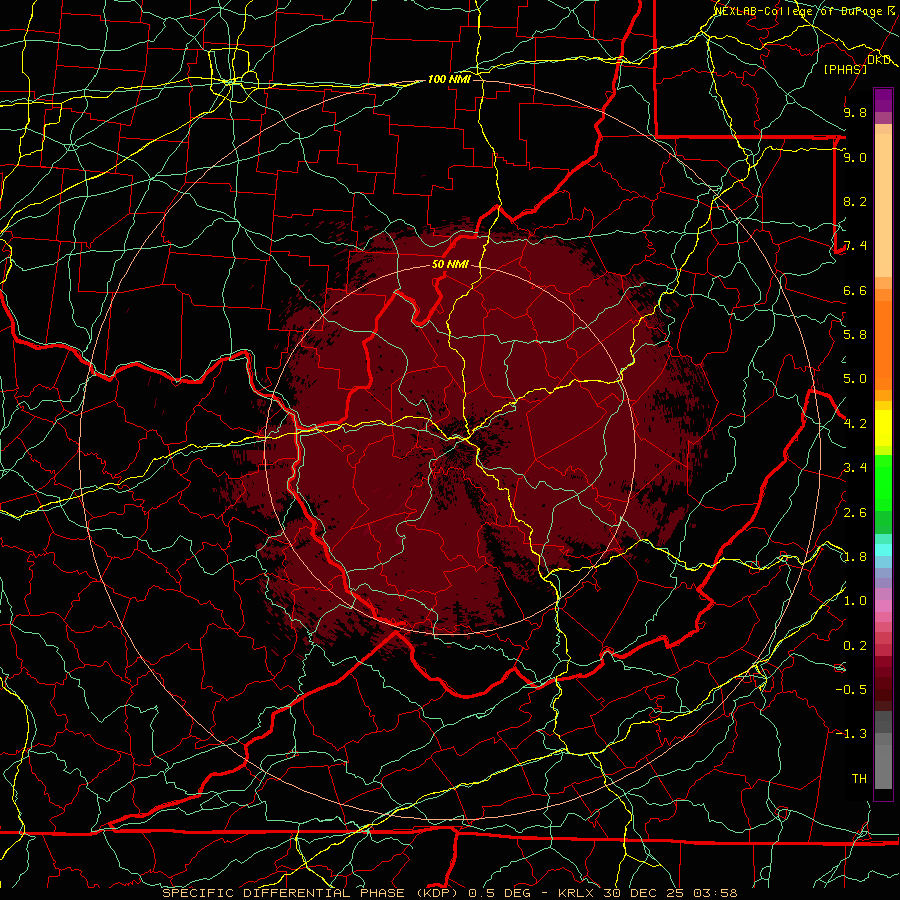Click the 6.6 scale value
Image resolution: width=900 pixels, height=900 pixels.
855,290
